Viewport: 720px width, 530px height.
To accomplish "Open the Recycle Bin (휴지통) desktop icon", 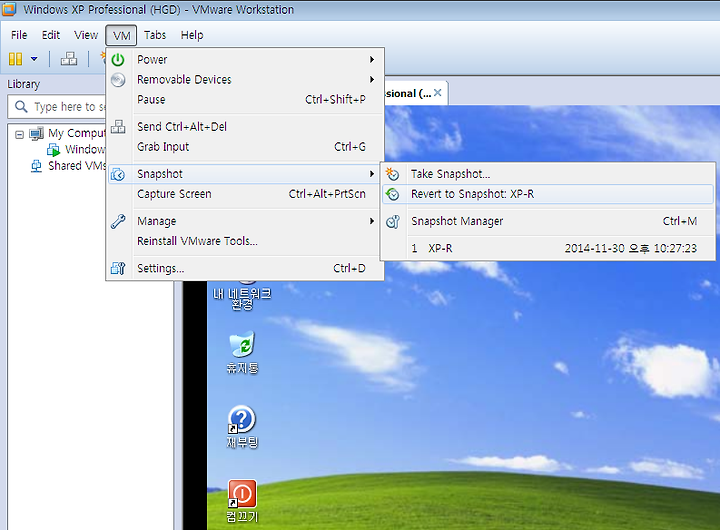I will coord(242,352).
